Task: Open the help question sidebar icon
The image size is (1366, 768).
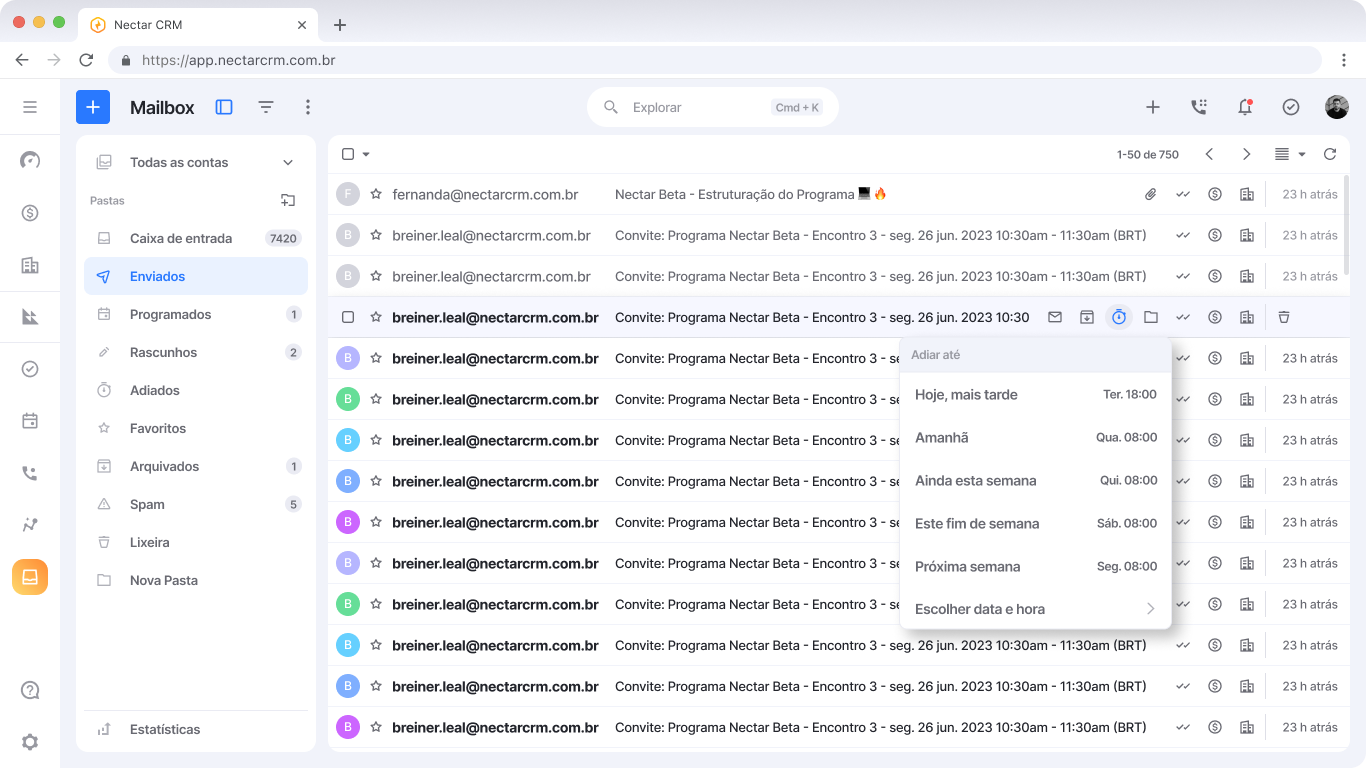Action: click(x=30, y=690)
